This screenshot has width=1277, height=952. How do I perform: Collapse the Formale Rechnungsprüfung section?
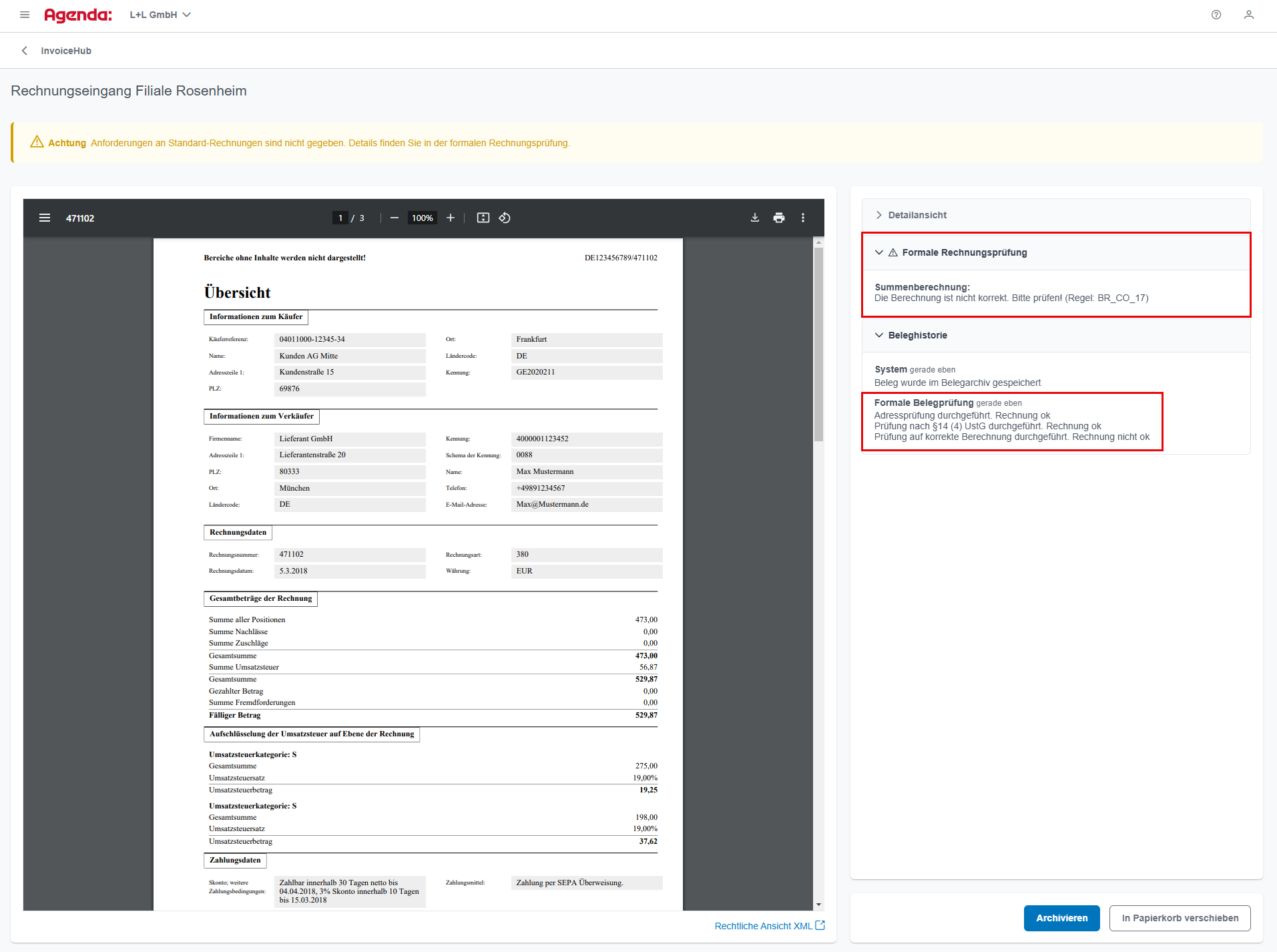(x=1056, y=252)
